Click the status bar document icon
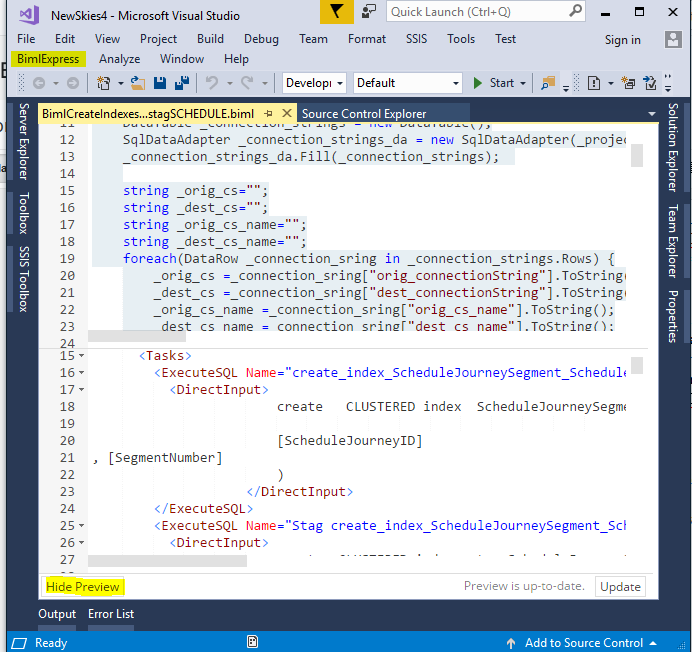The height and width of the screenshot is (652, 692). pyautogui.click(x=252, y=642)
